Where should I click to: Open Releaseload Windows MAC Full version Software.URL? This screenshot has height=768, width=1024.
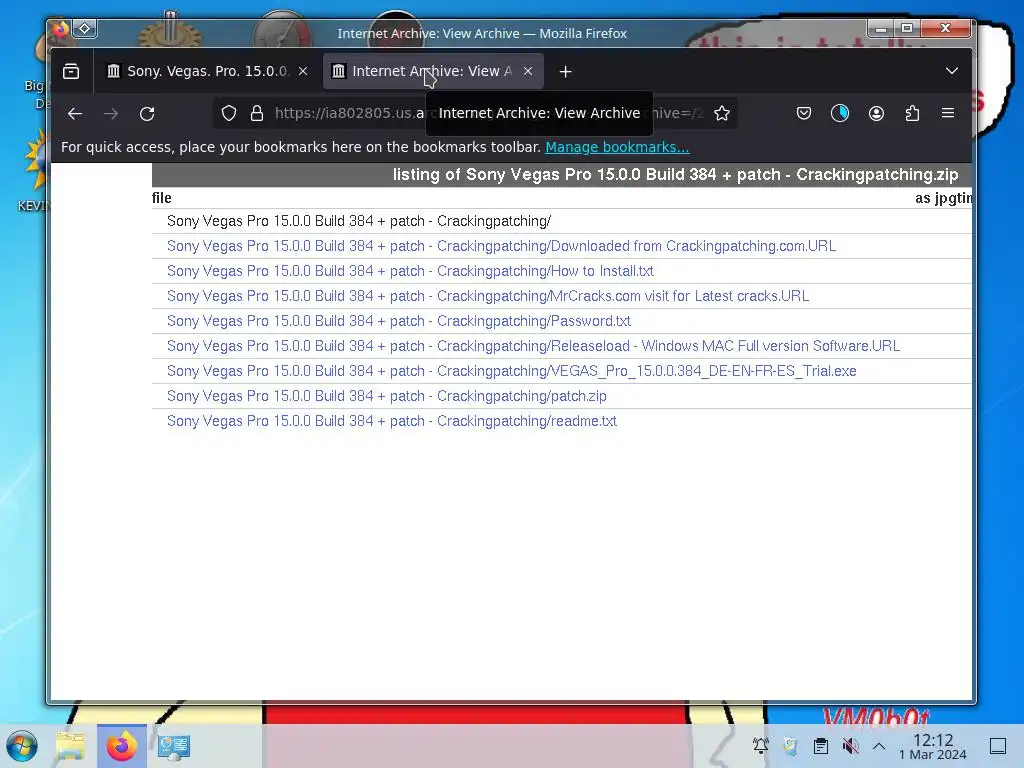pyautogui.click(x=533, y=346)
